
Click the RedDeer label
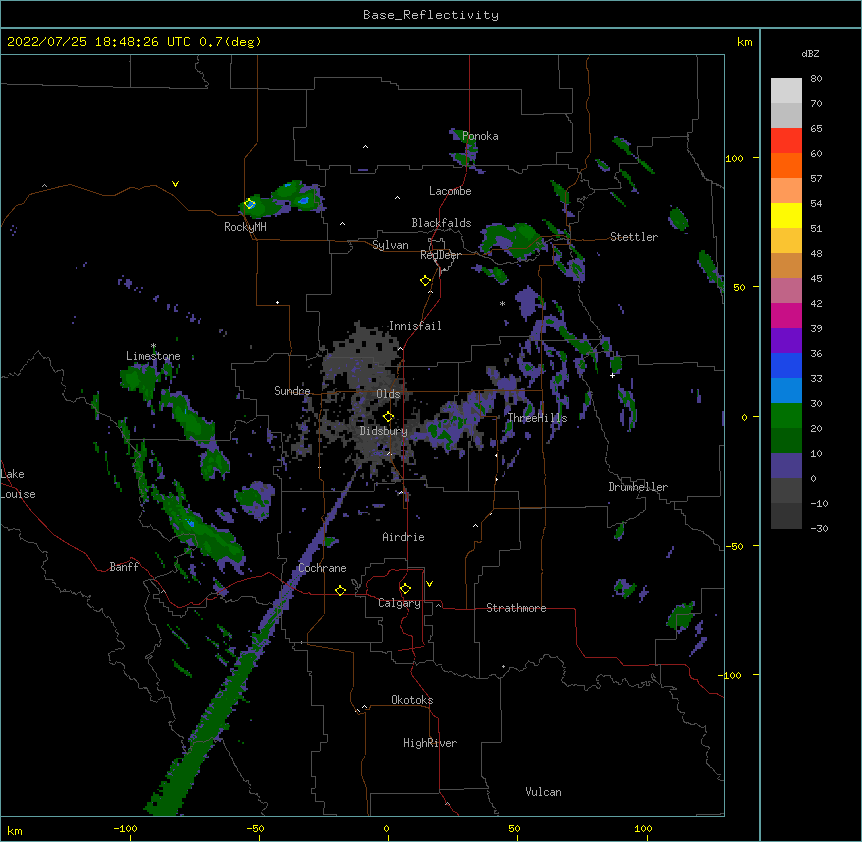coord(440,255)
